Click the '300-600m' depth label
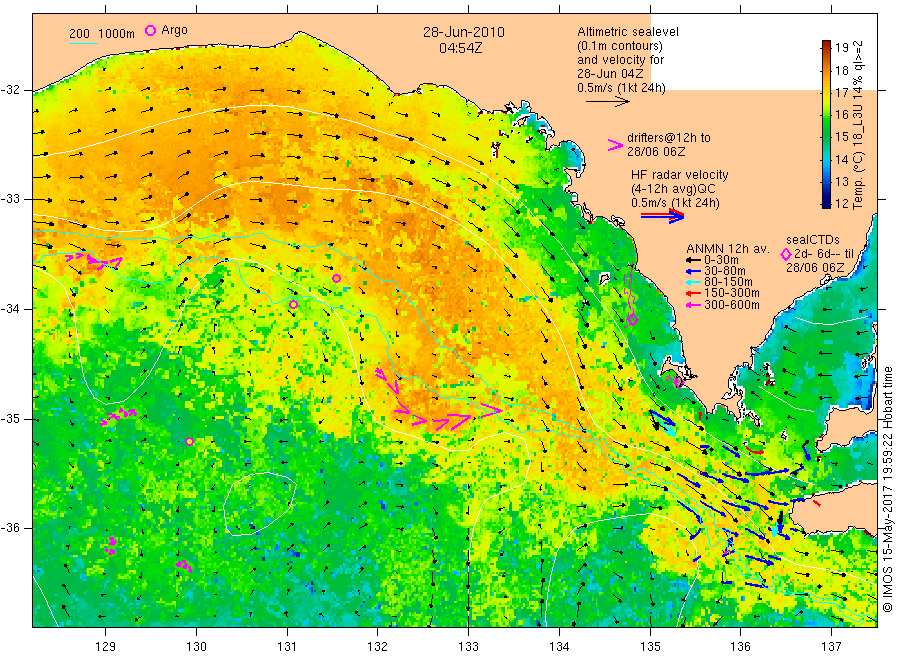Viewport: 900px width, 660px height. [732, 305]
